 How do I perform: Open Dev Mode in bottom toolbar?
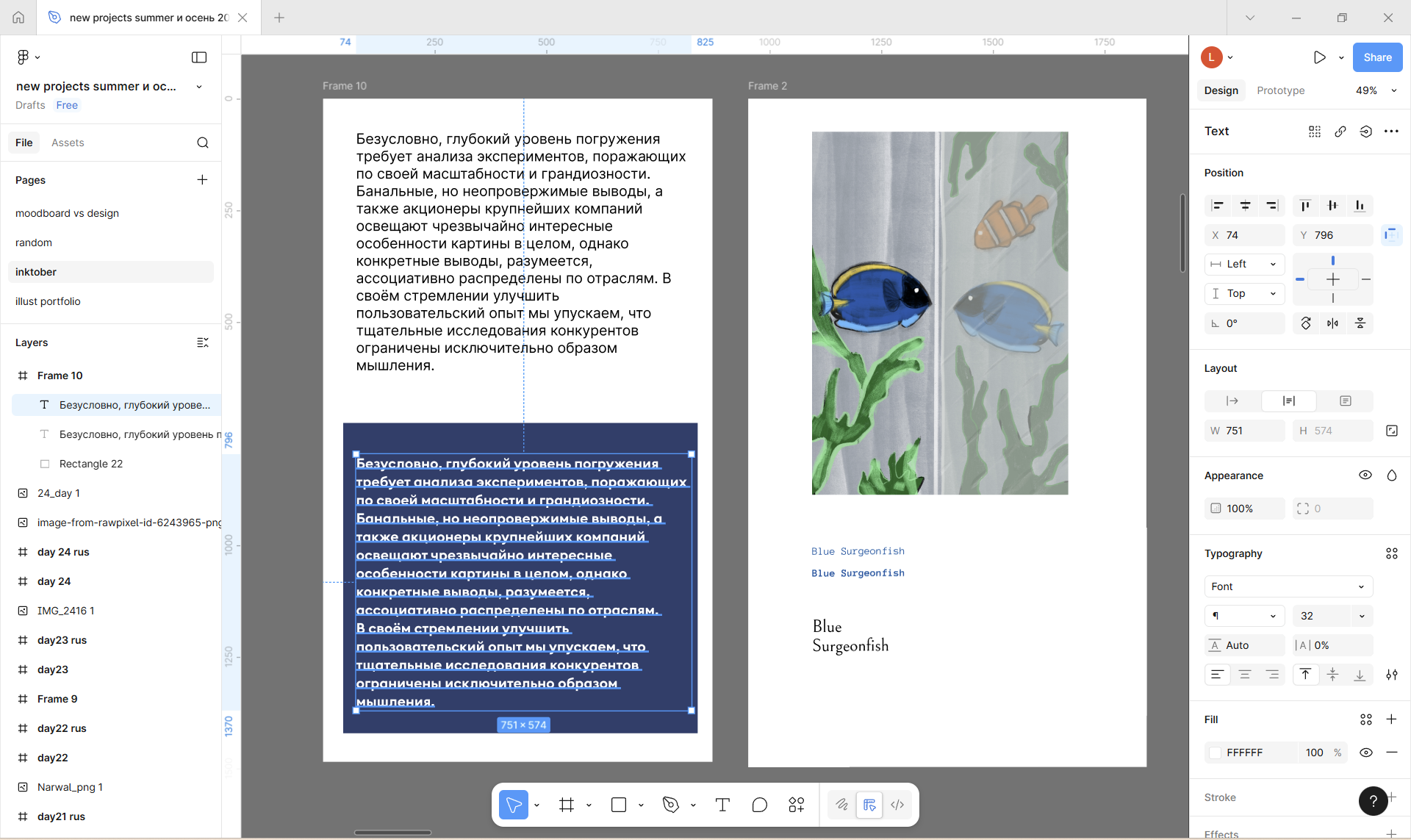coord(897,805)
